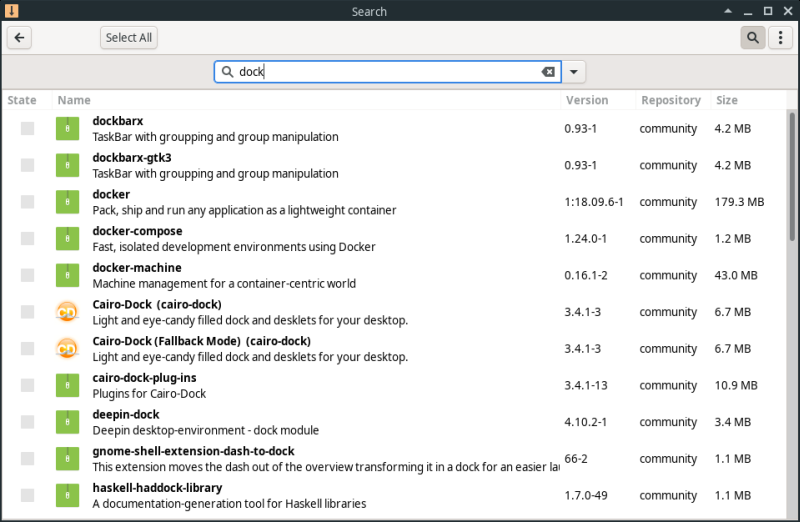Click the Select All button
Screen dimensions: 800x522
pyautogui.click(x=129, y=38)
